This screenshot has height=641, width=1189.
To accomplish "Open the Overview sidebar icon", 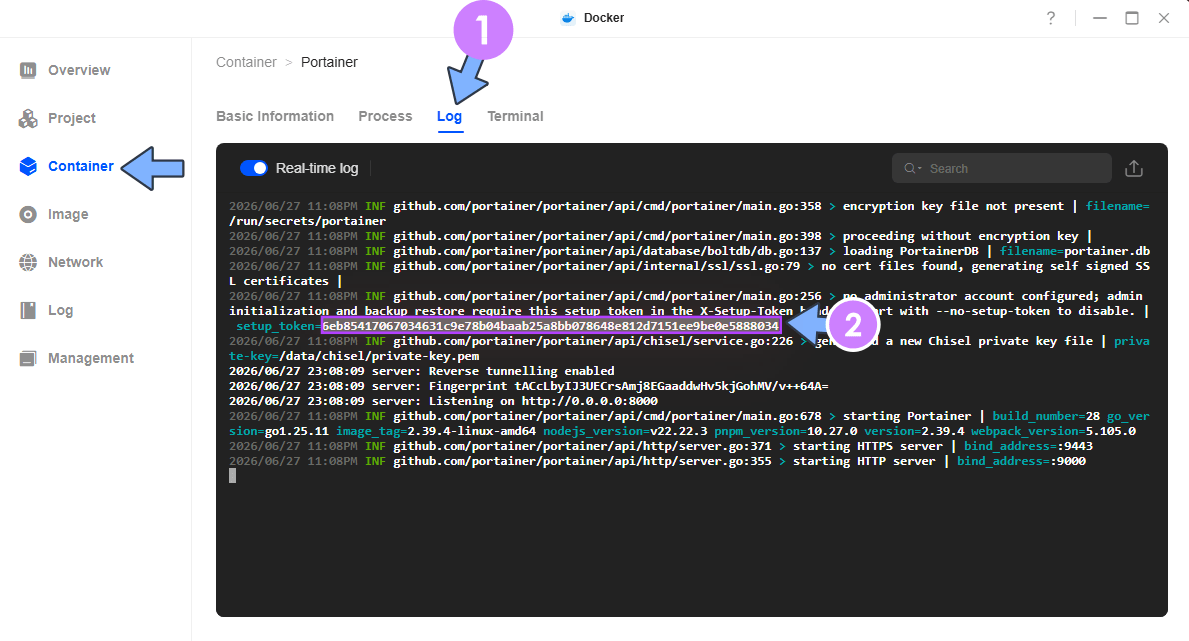I will coord(28,71).
